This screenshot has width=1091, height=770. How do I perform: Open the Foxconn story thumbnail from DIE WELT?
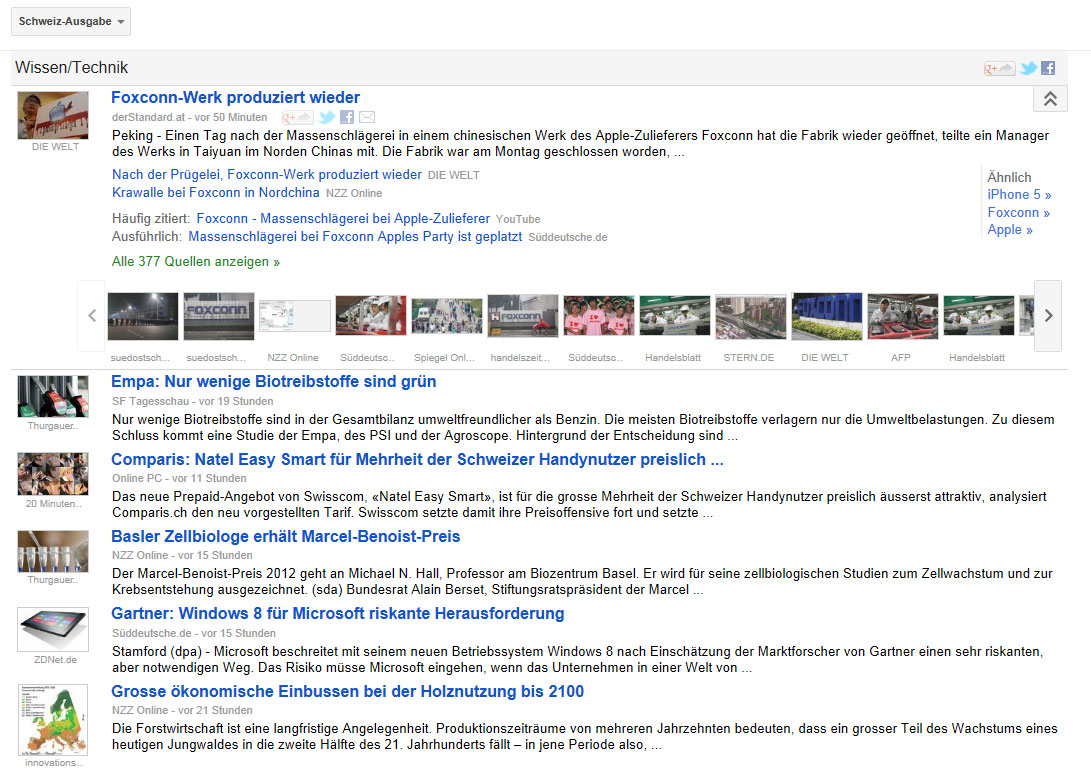[53, 115]
